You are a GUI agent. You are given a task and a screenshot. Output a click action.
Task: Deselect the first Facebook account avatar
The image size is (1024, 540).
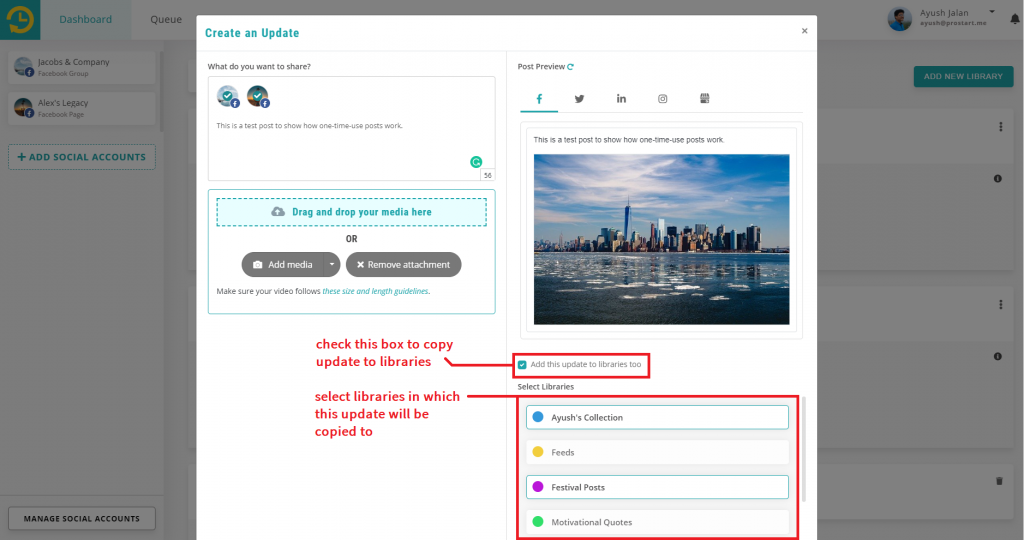tap(228, 96)
